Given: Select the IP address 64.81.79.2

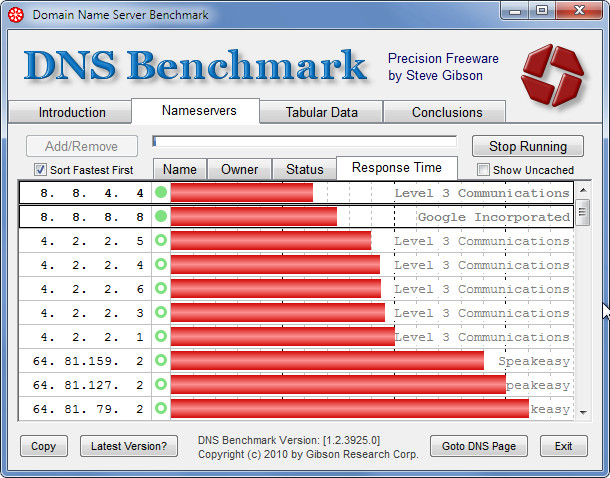Looking at the screenshot, I should pyautogui.click(x=88, y=409).
